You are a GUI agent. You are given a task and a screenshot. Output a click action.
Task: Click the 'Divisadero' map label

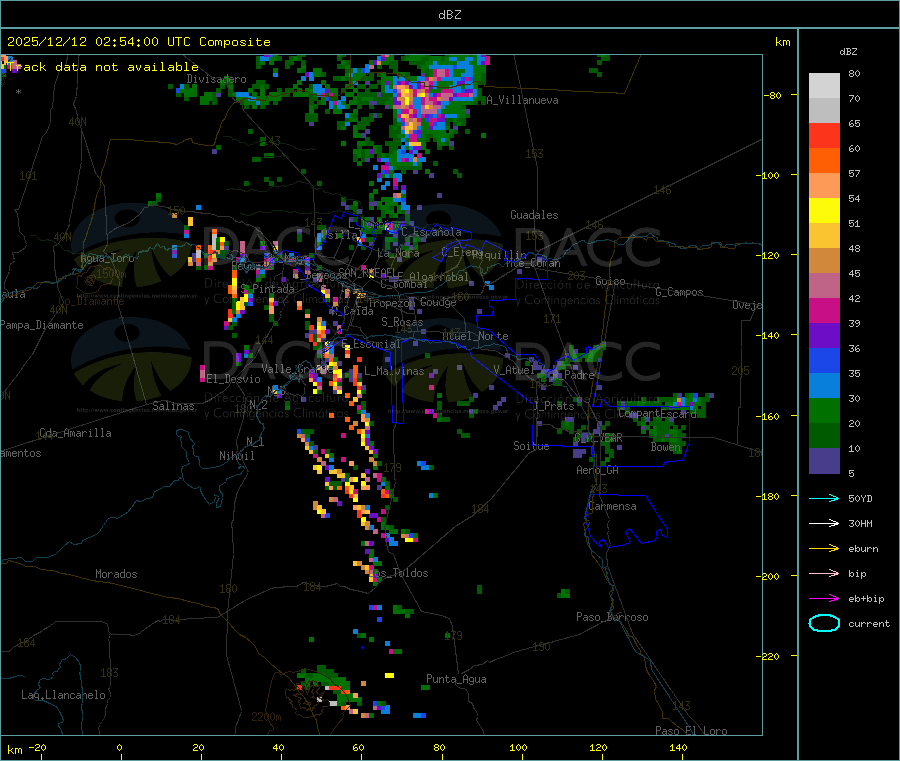[x=216, y=79]
